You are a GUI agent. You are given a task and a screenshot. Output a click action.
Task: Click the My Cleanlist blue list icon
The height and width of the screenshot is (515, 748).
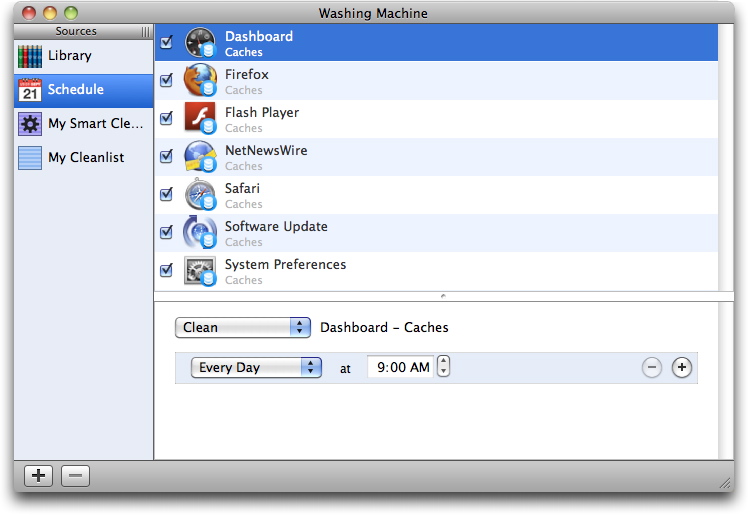click(30, 158)
